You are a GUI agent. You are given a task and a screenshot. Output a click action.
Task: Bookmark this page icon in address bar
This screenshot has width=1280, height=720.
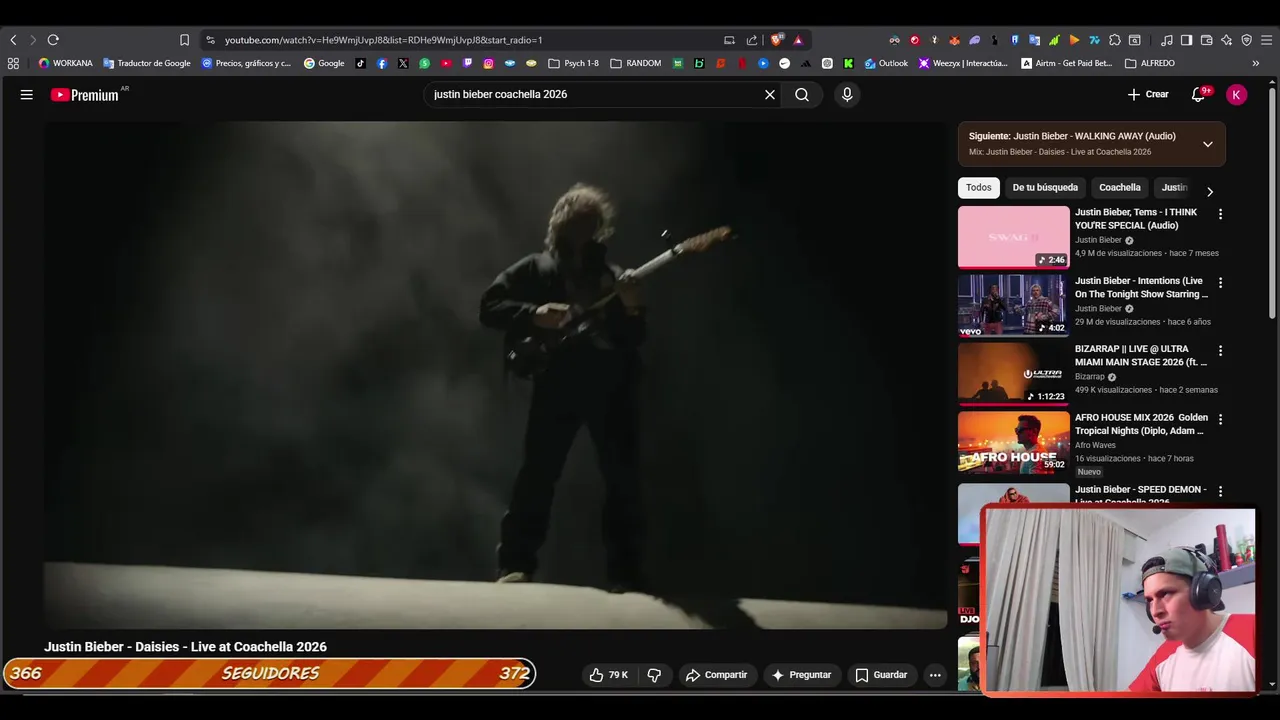[x=184, y=40]
